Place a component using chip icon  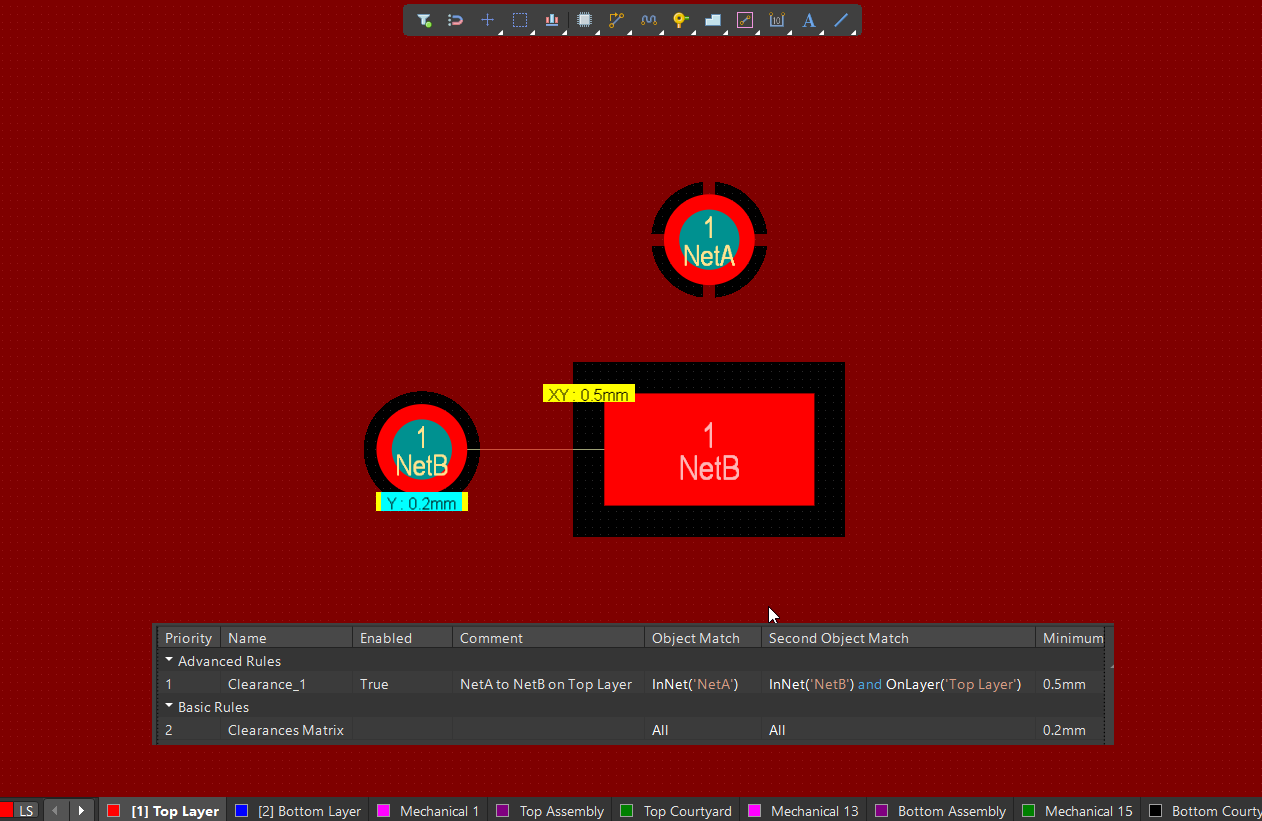(585, 20)
